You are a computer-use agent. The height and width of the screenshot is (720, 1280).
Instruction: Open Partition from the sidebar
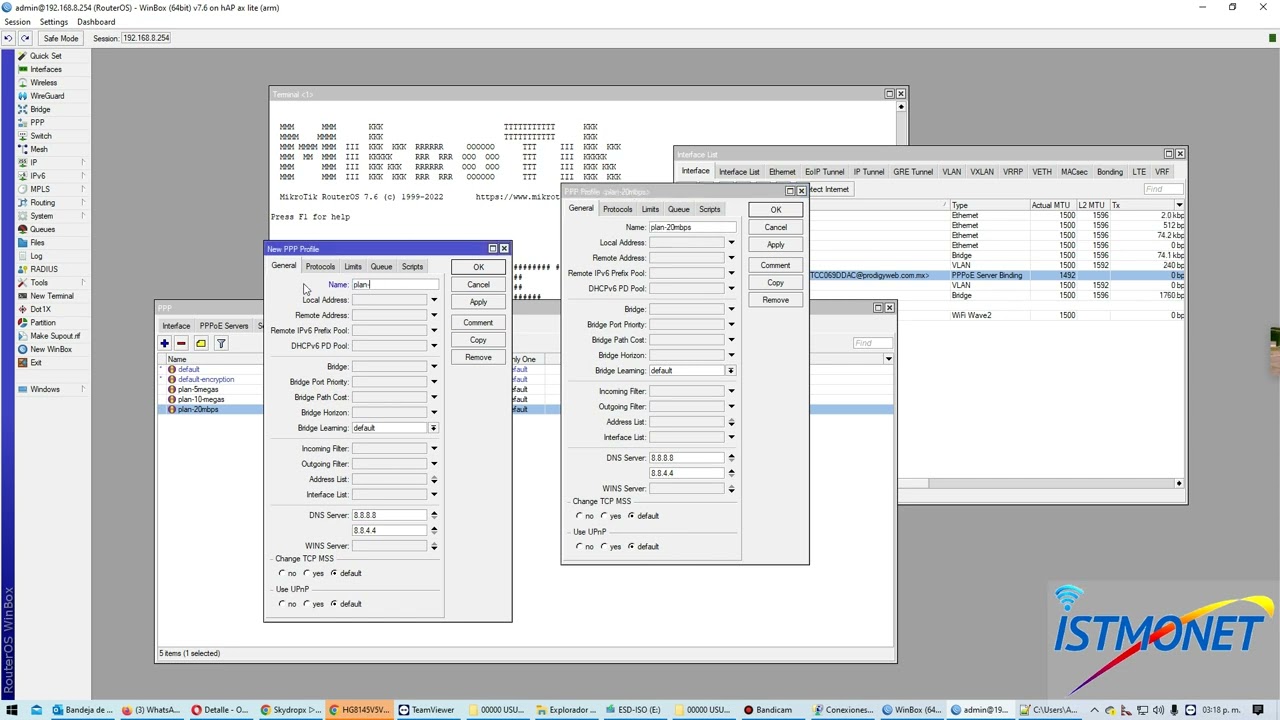43,323
